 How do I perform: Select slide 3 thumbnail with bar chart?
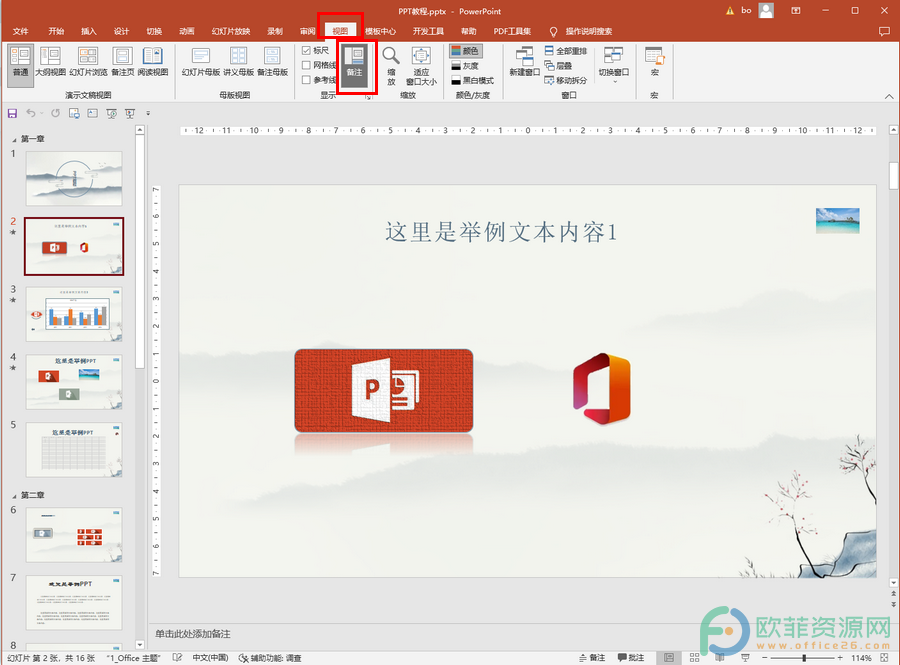(74, 314)
